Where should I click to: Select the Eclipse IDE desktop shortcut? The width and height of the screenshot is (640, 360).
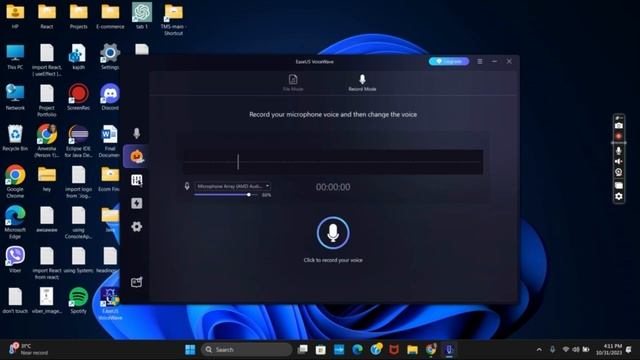[x=78, y=141]
